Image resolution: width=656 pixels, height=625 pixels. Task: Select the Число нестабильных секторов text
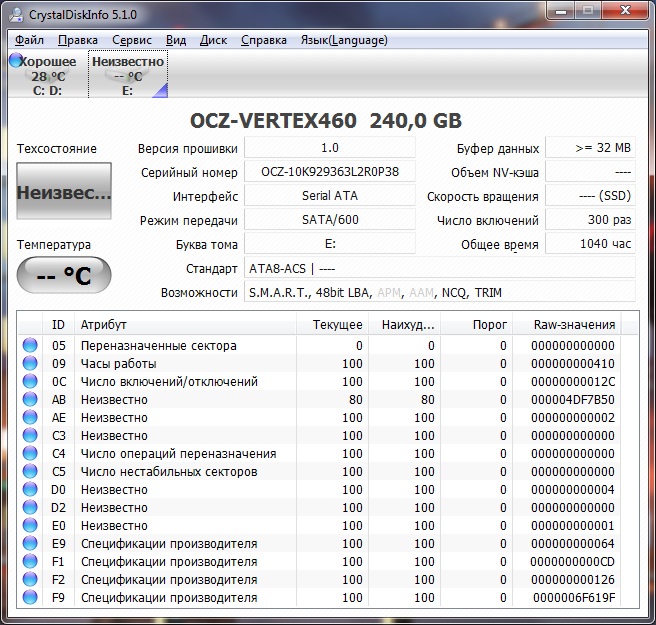(169, 471)
